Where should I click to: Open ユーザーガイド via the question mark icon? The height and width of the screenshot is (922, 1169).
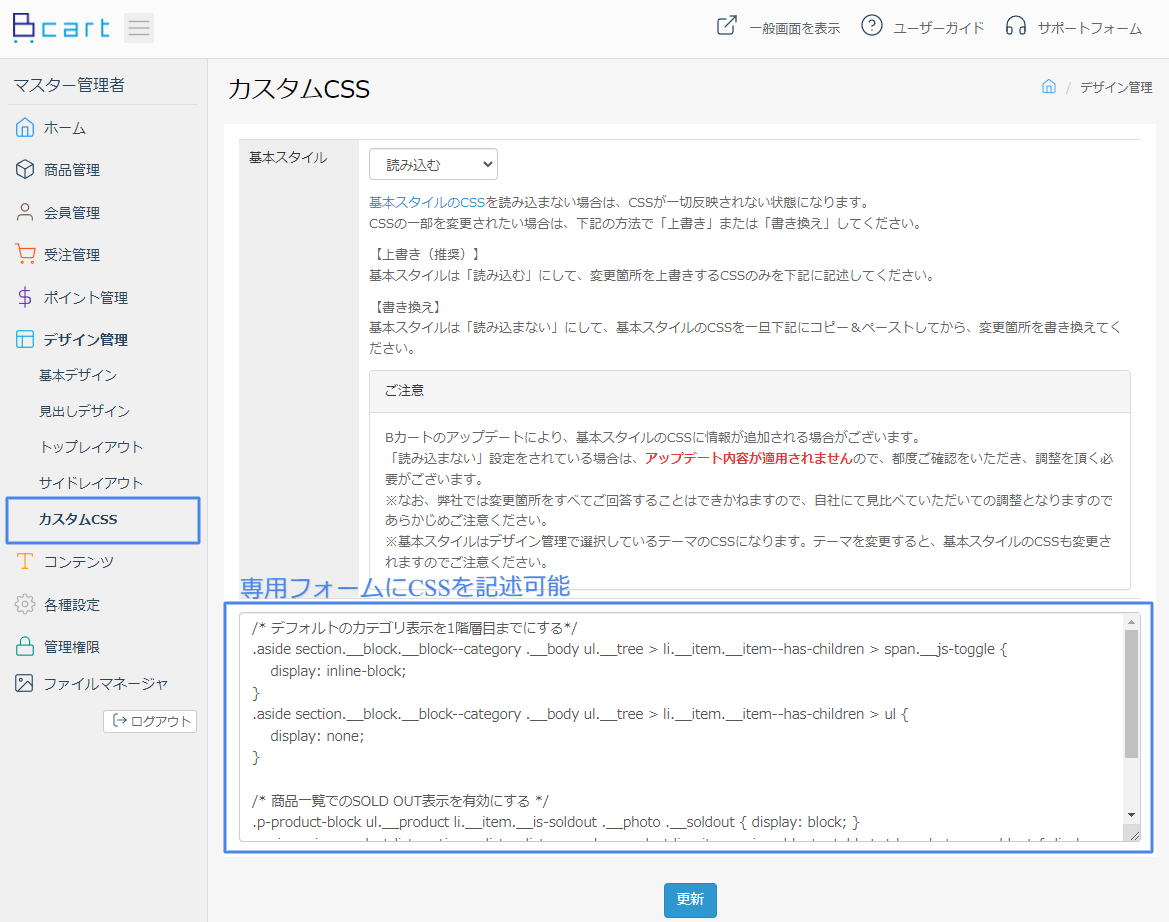tap(871, 25)
